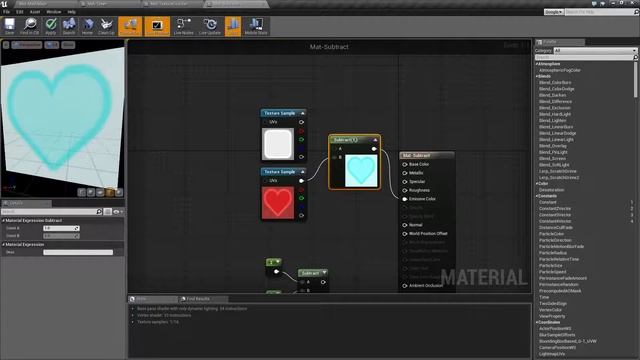Click the Mobile Stats toolbar icon
640x360 pixels.
pos(256,26)
